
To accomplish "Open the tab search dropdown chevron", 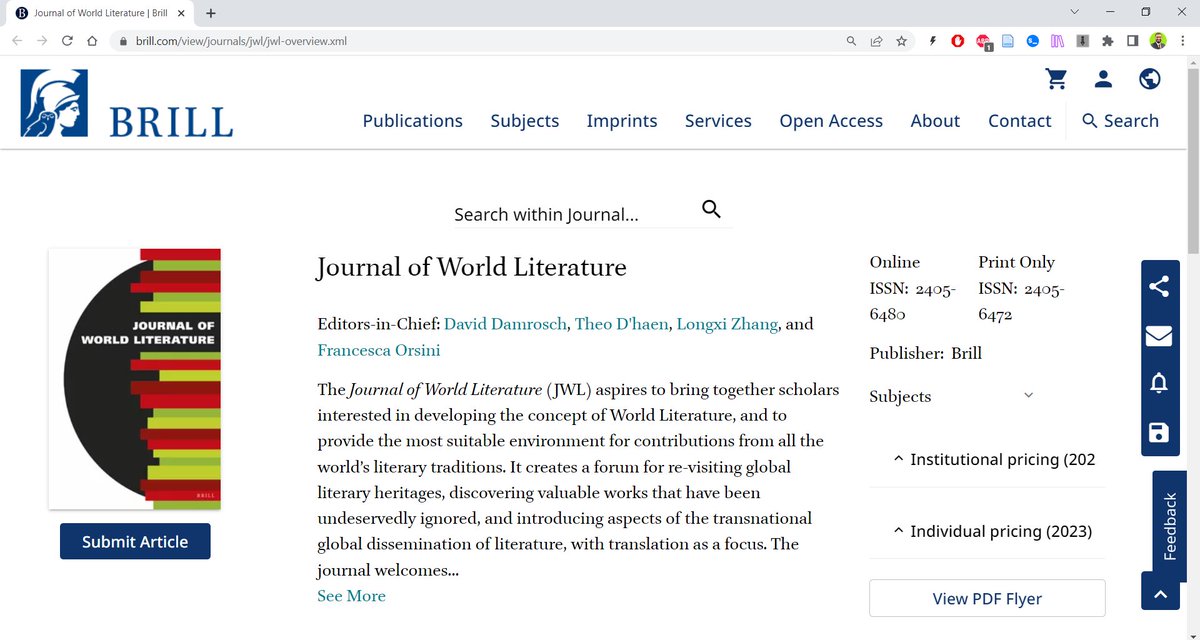I will [x=1075, y=12].
